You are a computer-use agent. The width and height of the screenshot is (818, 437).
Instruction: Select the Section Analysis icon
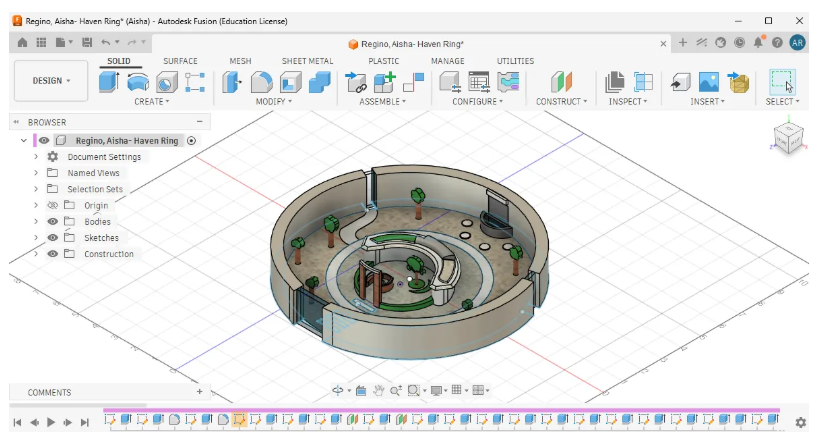pyautogui.click(x=643, y=82)
